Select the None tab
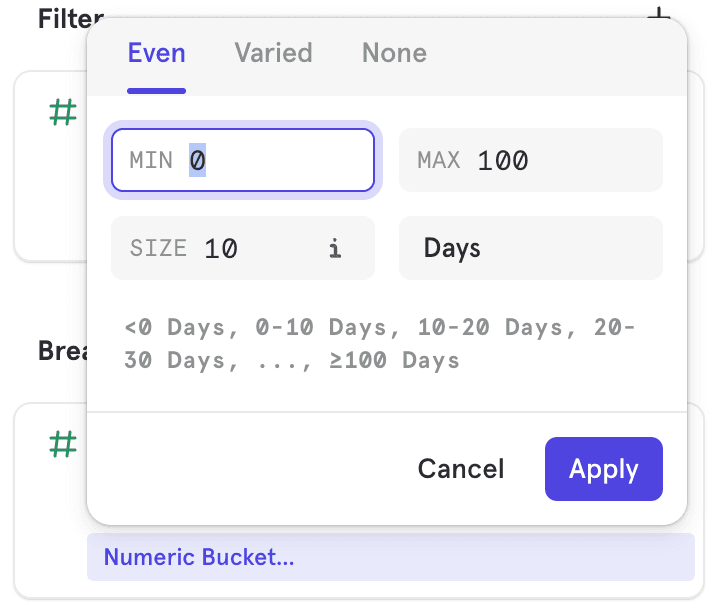Screen dimensions: 724x616 click(x=394, y=53)
